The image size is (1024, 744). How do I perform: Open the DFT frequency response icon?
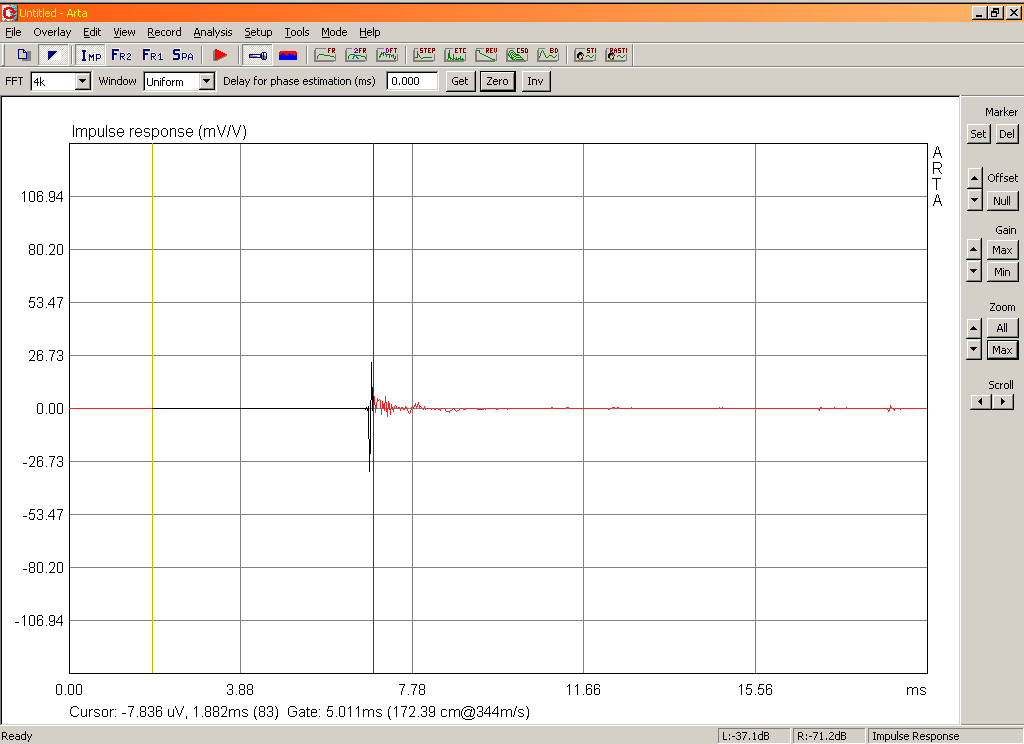pyautogui.click(x=387, y=56)
